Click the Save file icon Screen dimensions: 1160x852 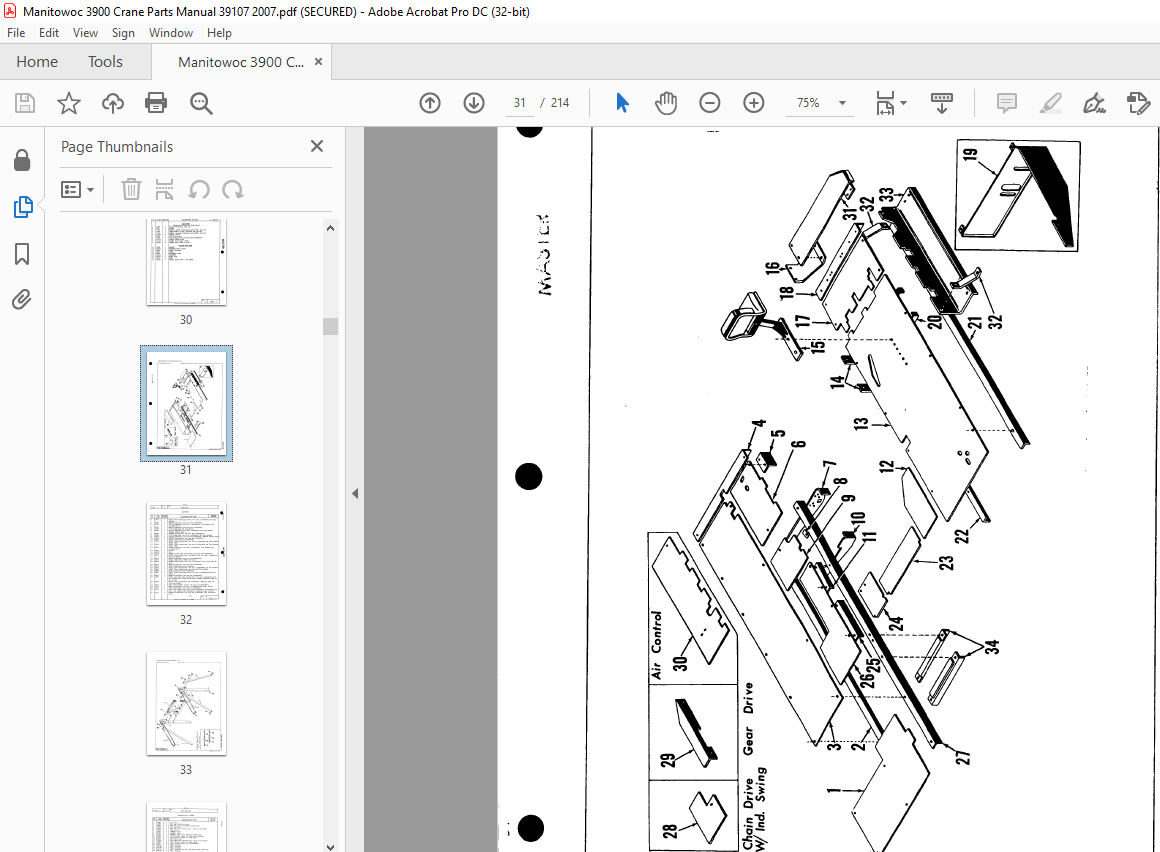[25, 103]
